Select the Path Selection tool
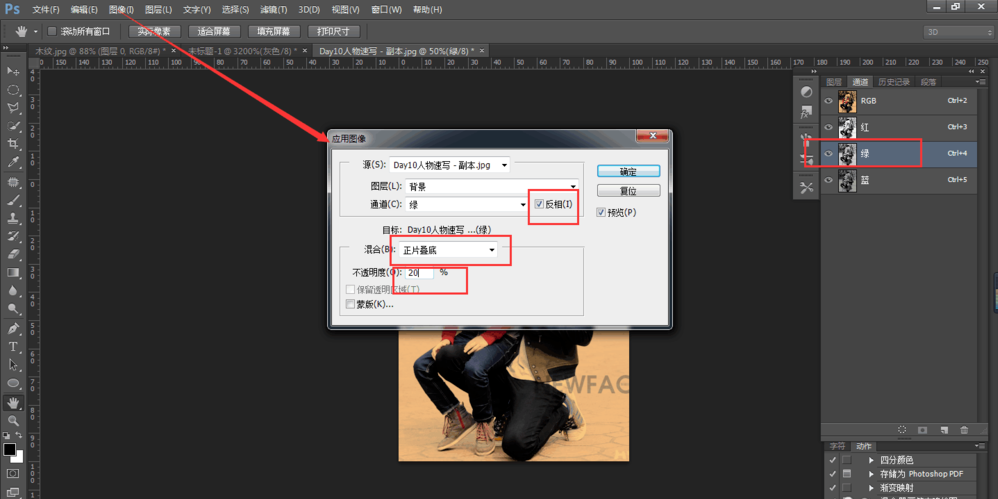 coord(13,365)
